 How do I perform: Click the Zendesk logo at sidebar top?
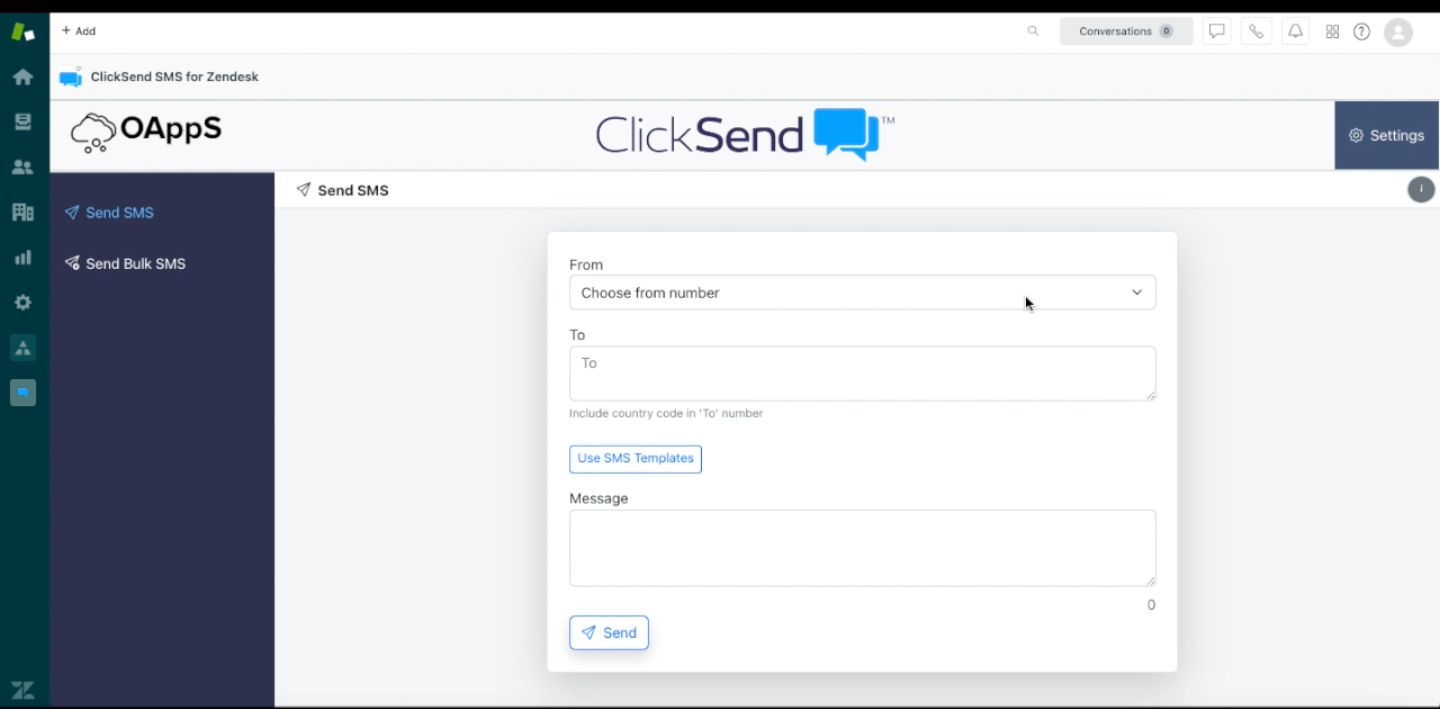click(22, 32)
